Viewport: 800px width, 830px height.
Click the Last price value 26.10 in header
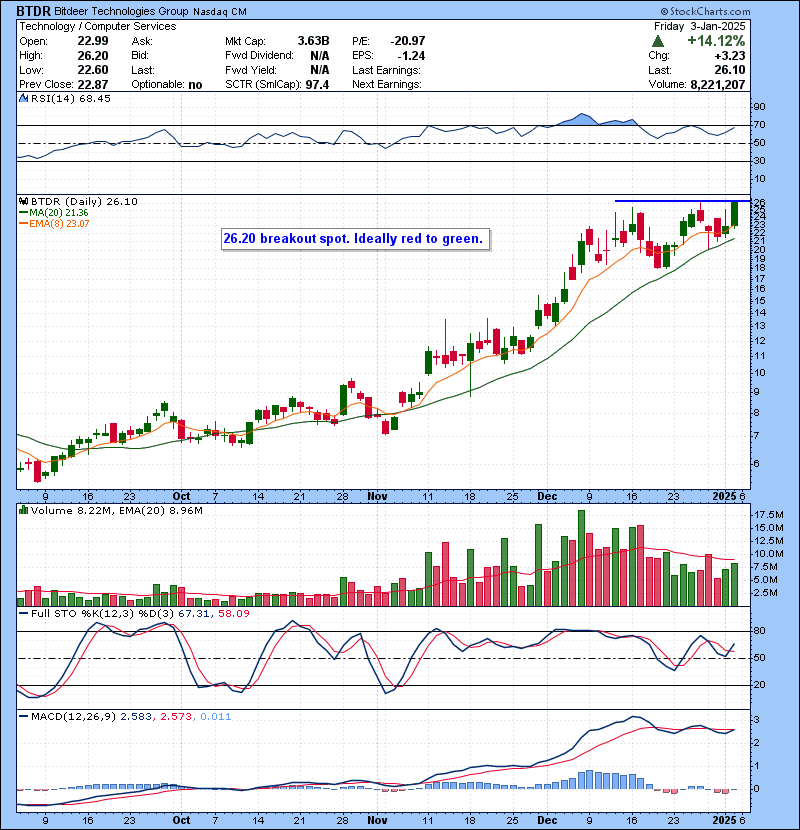click(730, 70)
